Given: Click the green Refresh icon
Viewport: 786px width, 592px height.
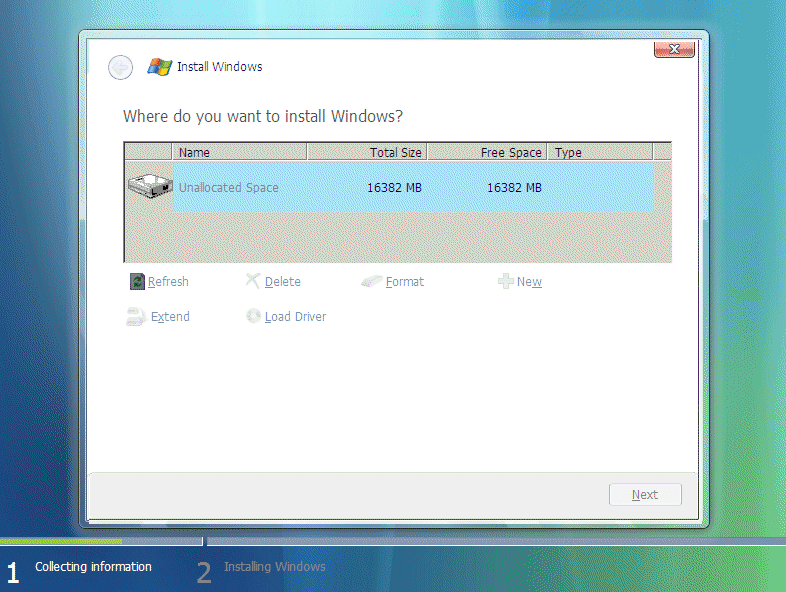Looking at the screenshot, I should click(x=137, y=282).
